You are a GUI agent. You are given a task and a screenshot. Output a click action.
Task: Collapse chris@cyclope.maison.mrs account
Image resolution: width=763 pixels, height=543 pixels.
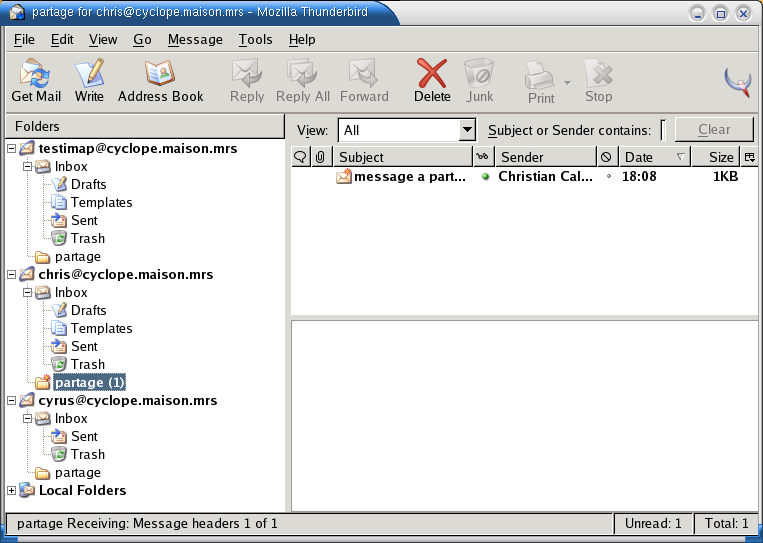pos(12,274)
